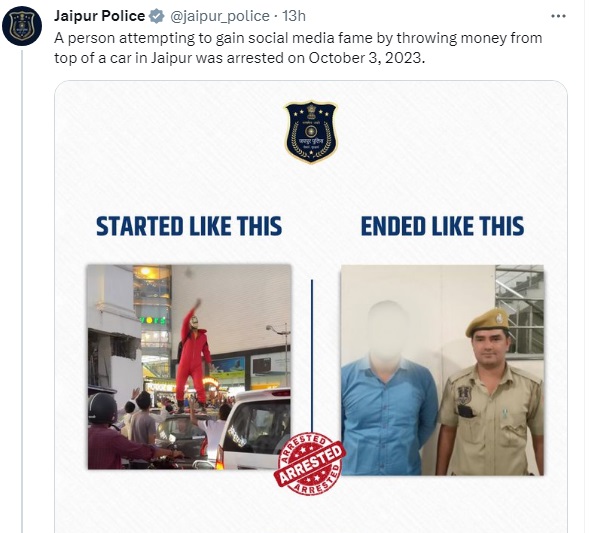The width and height of the screenshot is (589, 533).
Task: Click the blurred face of the blue-shirt man
Action: pos(387,332)
